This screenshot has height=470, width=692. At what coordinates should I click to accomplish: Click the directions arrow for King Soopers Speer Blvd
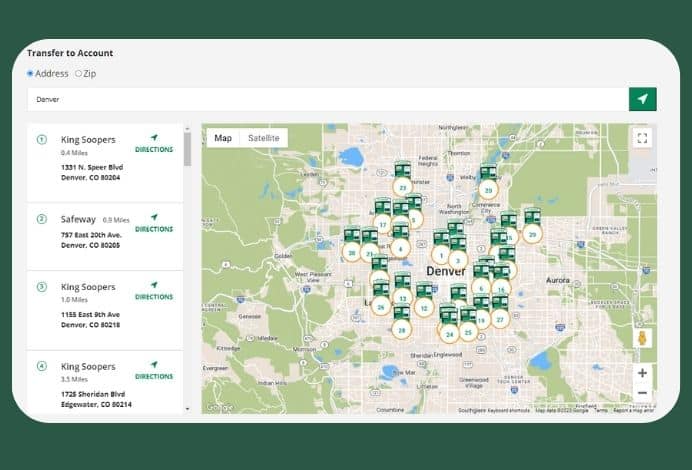(x=154, y=137)
